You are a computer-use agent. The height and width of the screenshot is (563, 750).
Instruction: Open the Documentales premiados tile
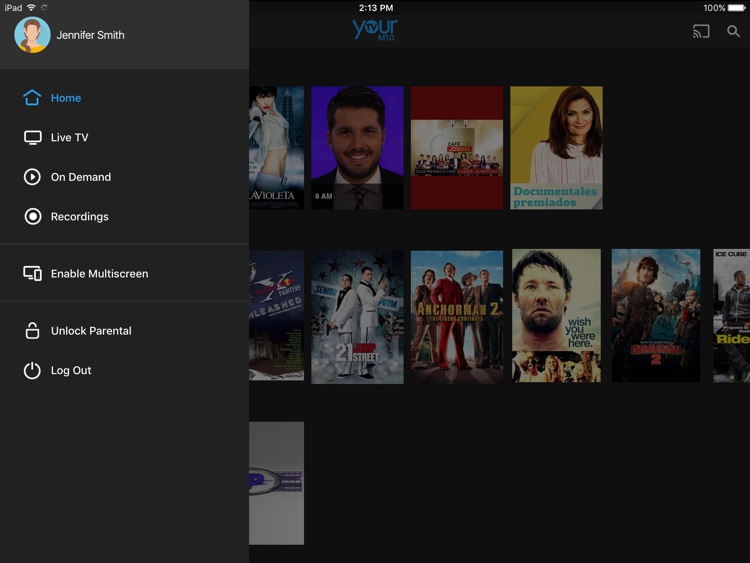[556, 148]
